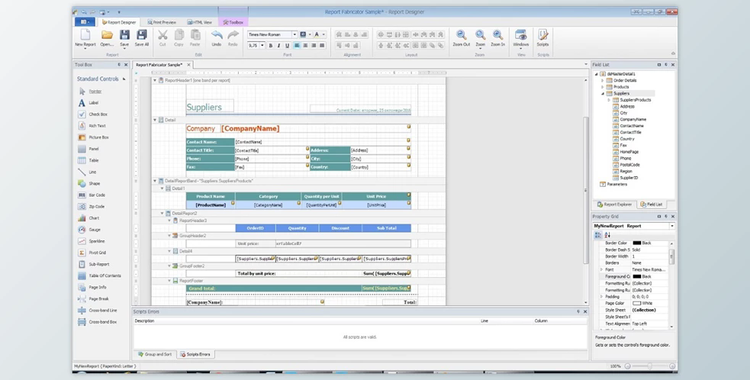Click the Border Width value field
The image size is (750, 380).
650,257
